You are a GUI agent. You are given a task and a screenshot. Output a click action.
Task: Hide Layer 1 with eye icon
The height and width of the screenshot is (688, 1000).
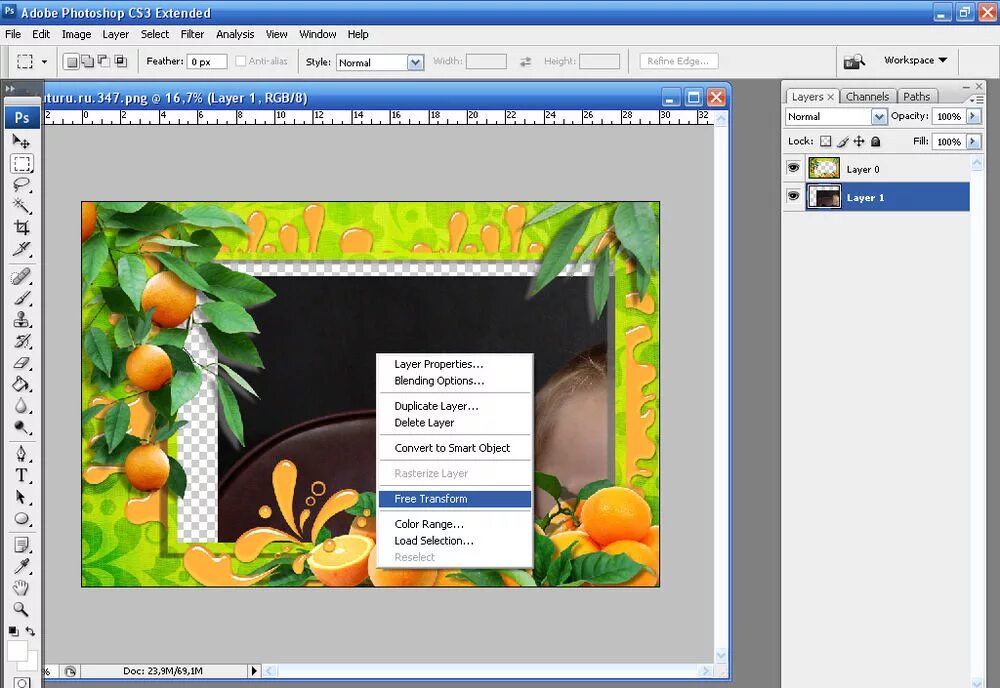(x=793, y=196)
